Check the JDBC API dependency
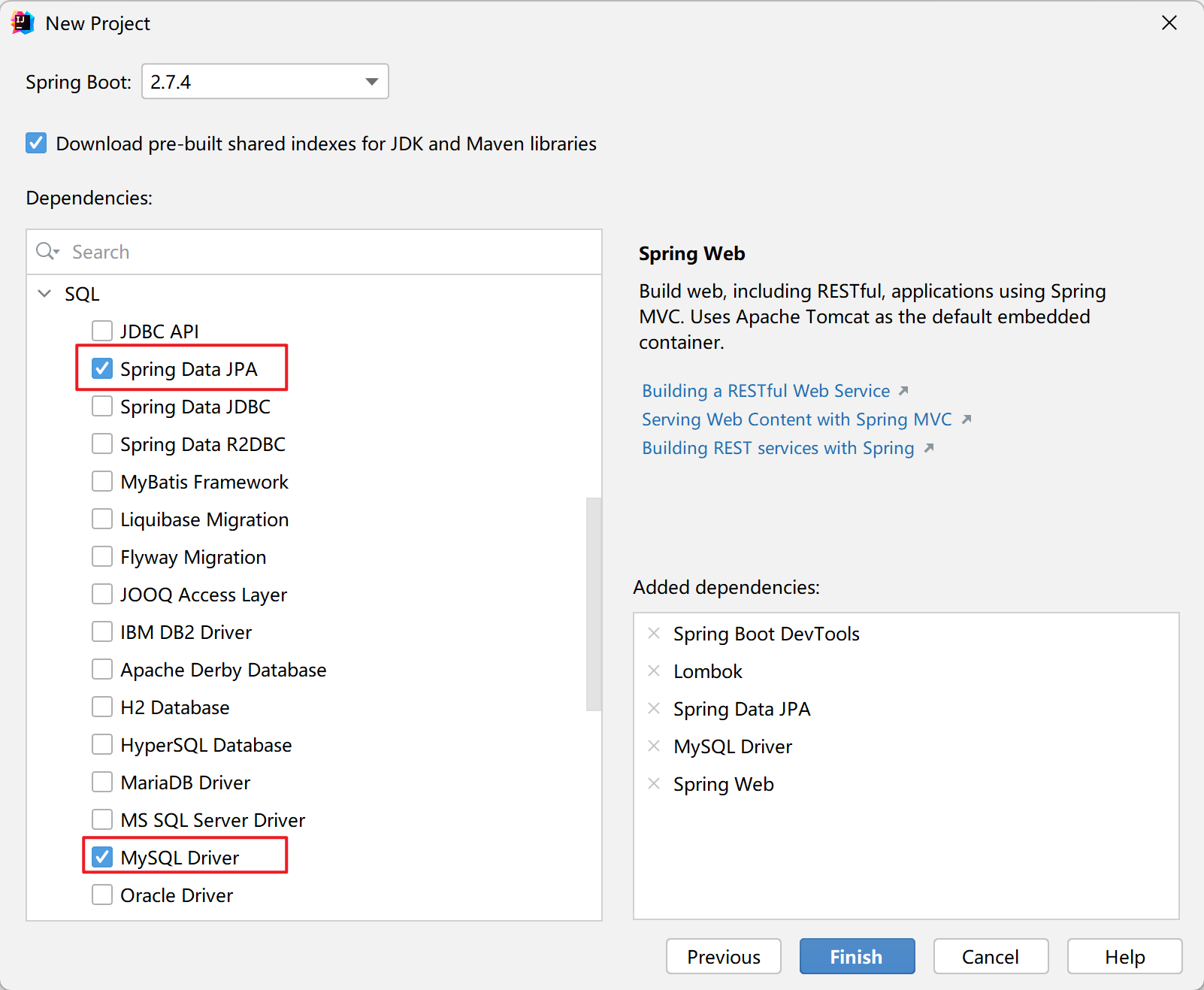The height and width of the screenshot is (990, 1204). [x=102, y=331]
